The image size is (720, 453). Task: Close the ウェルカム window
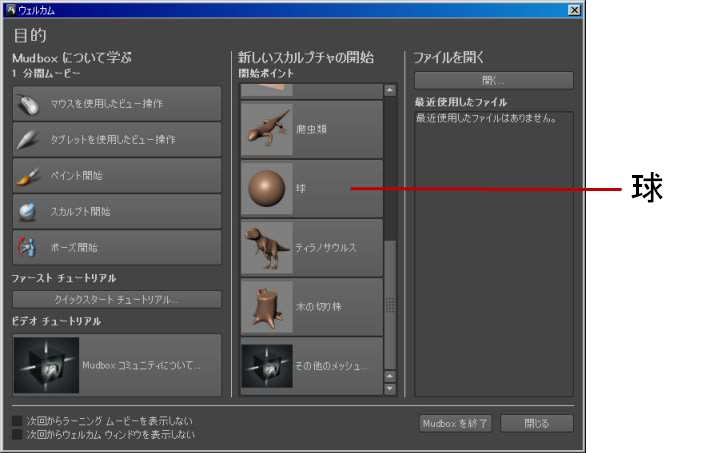(x=574, y=10)
